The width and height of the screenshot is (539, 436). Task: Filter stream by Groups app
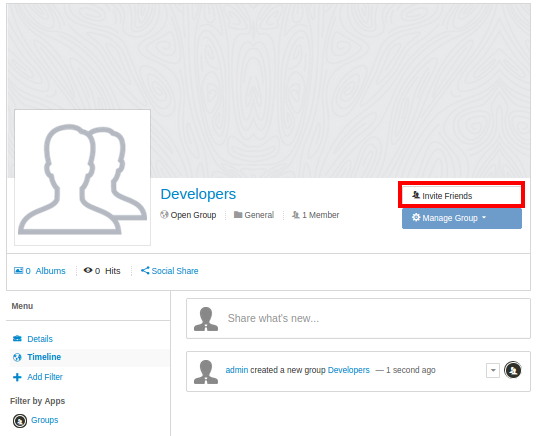pos(44,420)
